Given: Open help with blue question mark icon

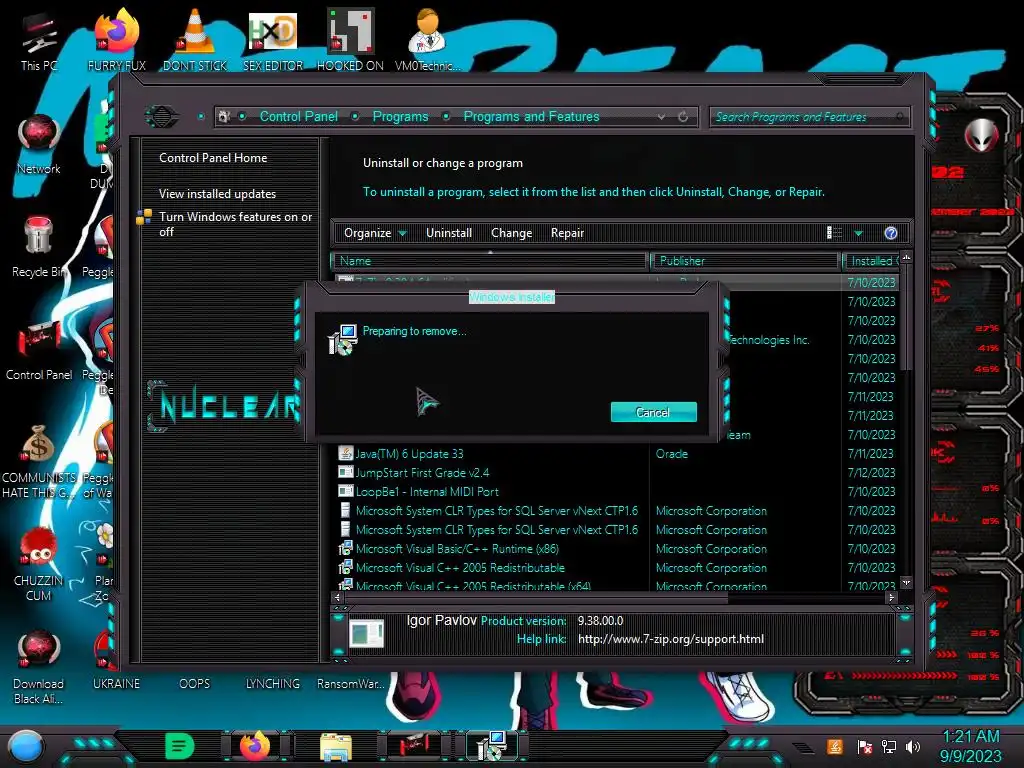Looking at the screenshot, I should tap(891, 233).
